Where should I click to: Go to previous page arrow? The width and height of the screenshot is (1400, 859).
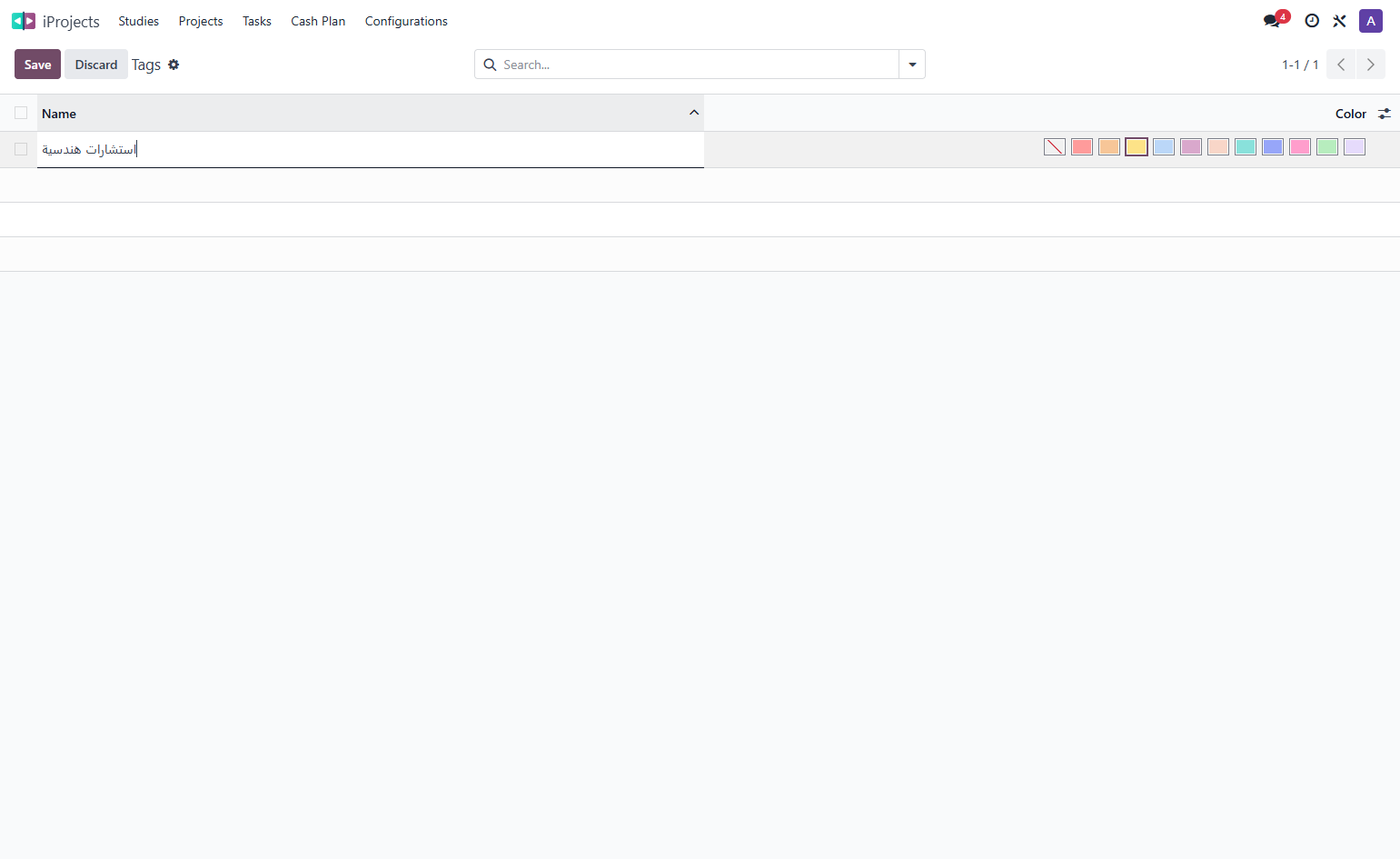click(x=1341, y=65)
